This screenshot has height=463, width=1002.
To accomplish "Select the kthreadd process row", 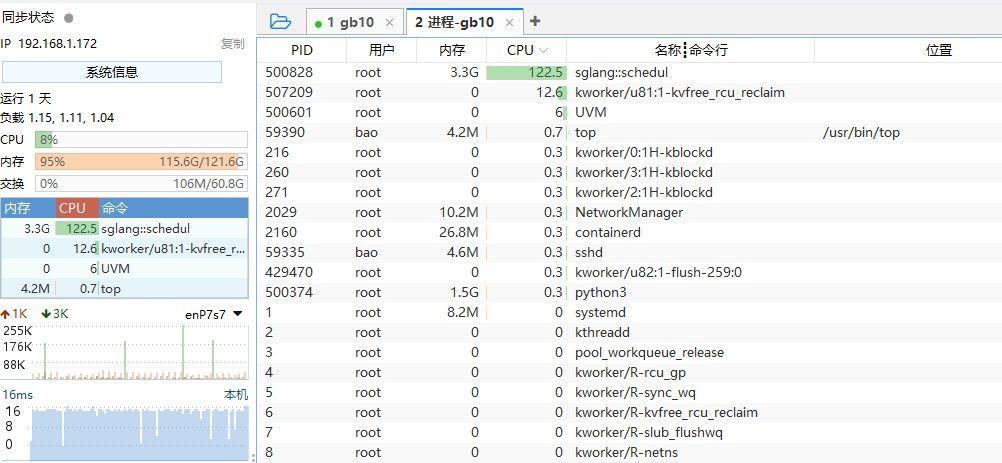I will [629, 333].
